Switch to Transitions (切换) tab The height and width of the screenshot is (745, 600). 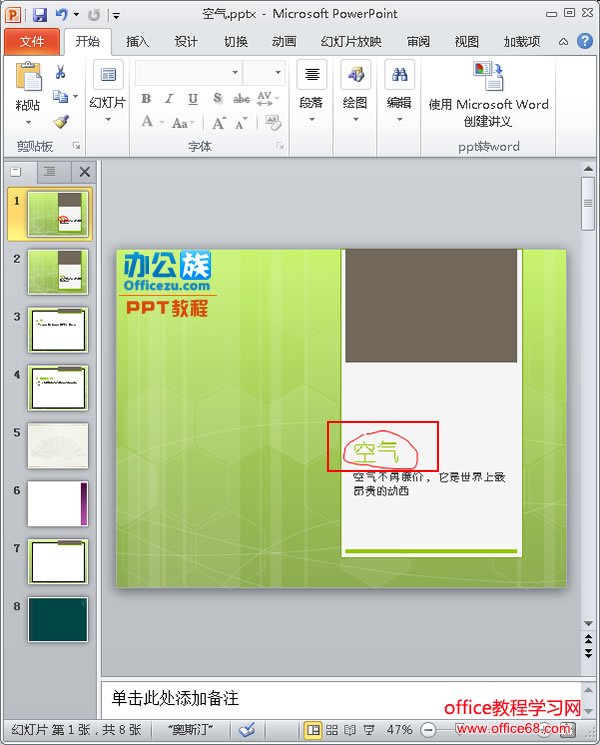coord(236,41)
